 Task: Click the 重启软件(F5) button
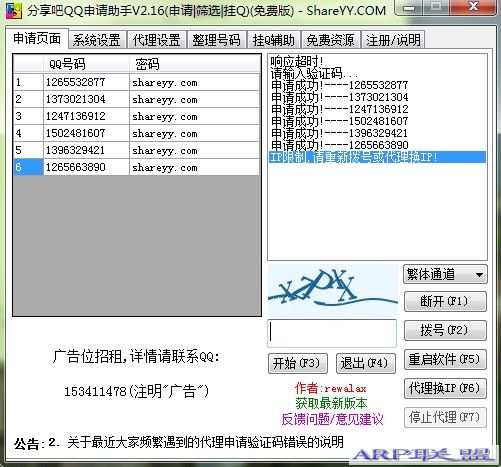pyautogui.click(x=445, y=359)
